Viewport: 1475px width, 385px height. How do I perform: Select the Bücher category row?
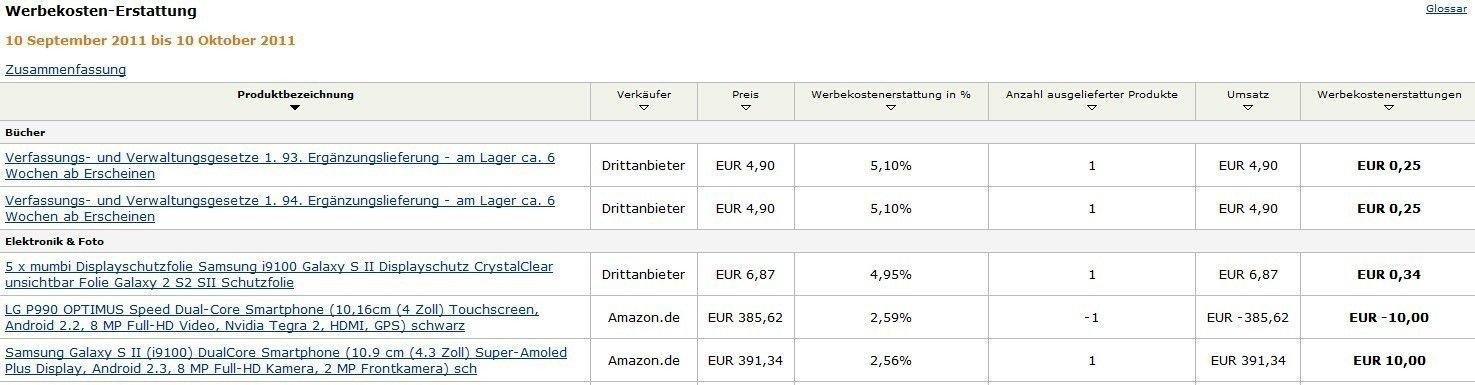pos(737,132)
